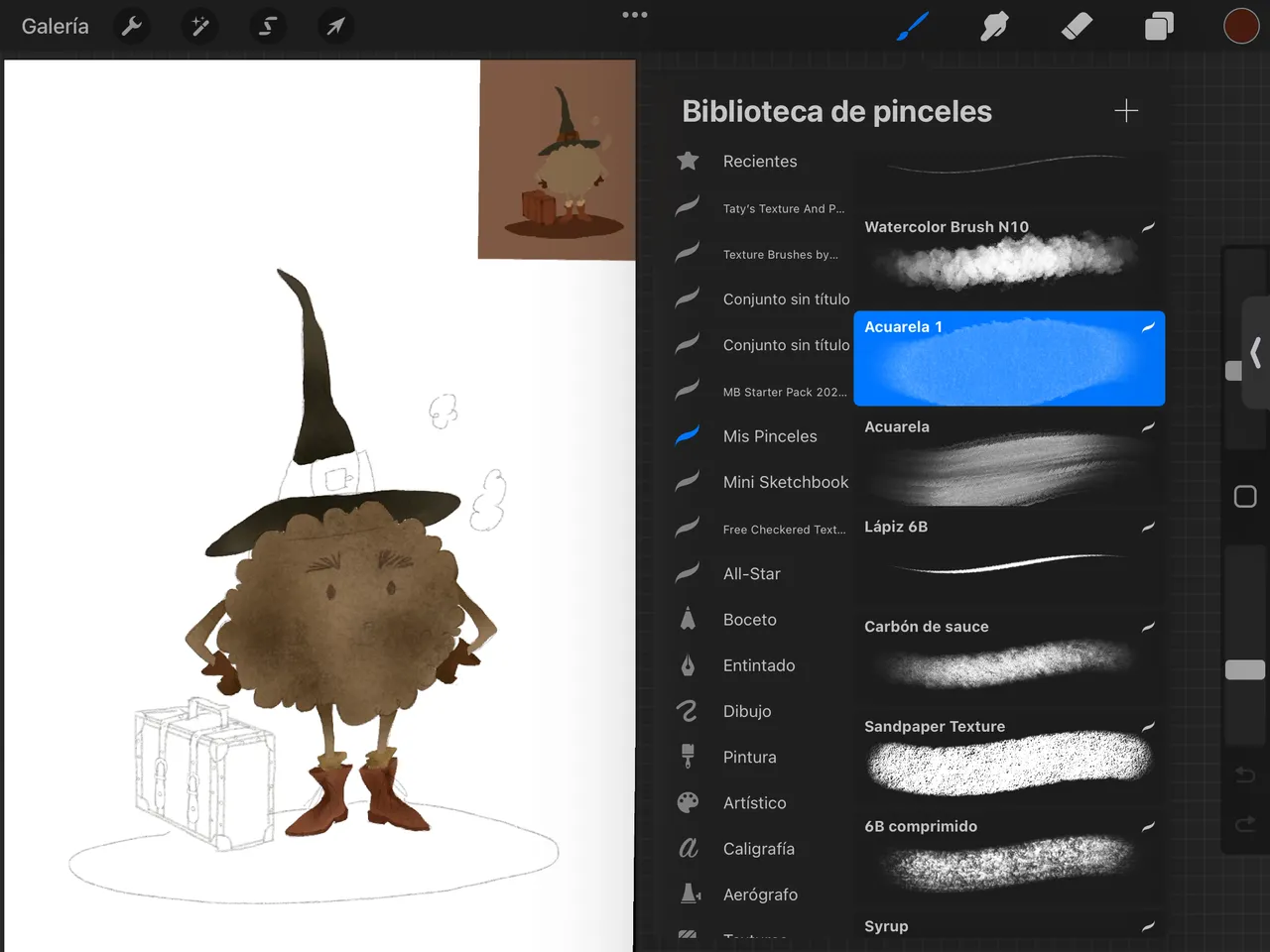The width and height of the screenshot is (1270, 952).
Task: Select the Eraser tool
Action: point(1077,26)
